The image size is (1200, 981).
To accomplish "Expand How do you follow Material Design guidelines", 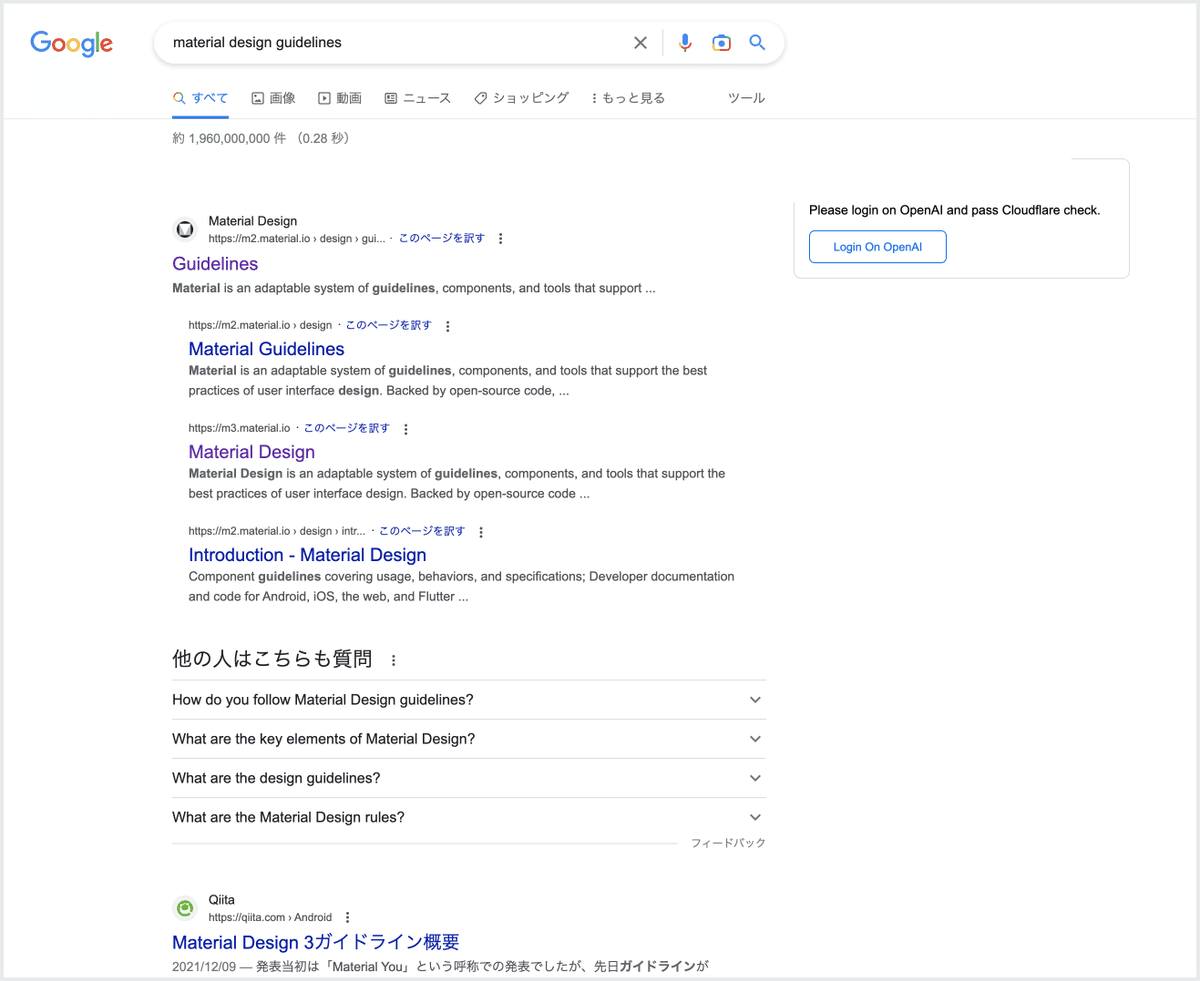I will (x=469, y=700).
